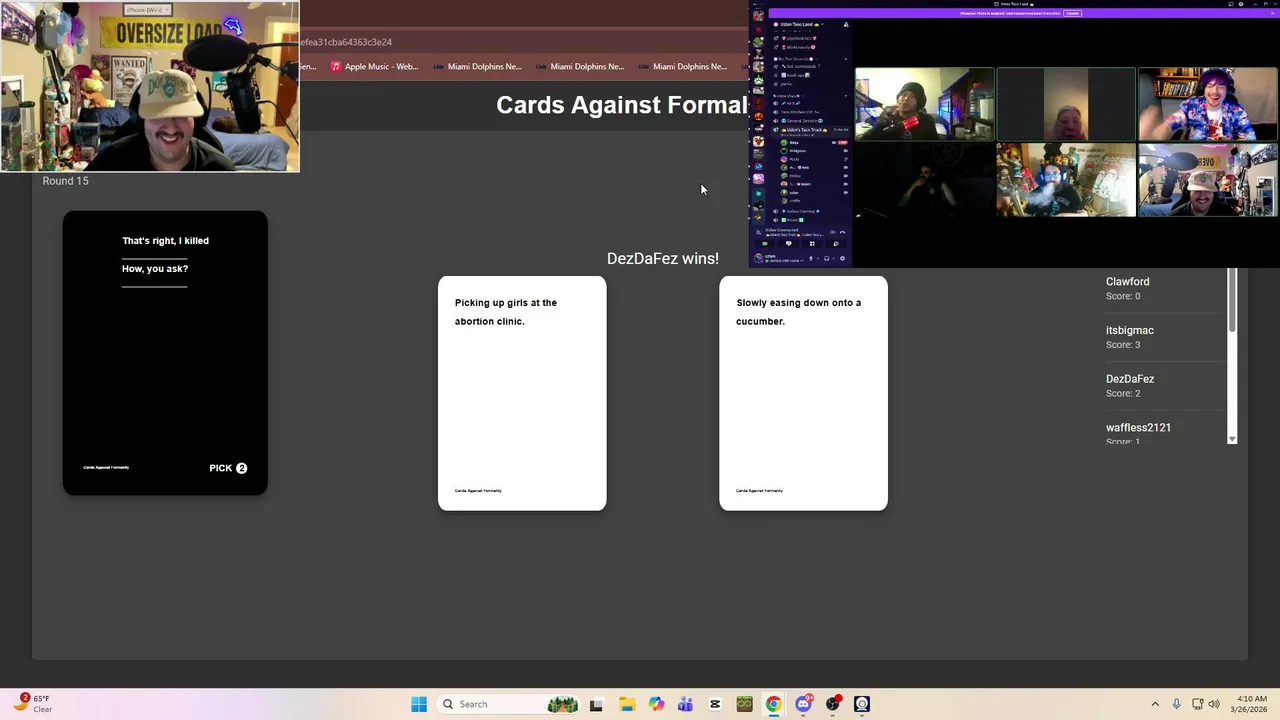Click the 'DezDaFez wins!' announcement text
This screenshot has height=720, width=1280.
[663, 258]
